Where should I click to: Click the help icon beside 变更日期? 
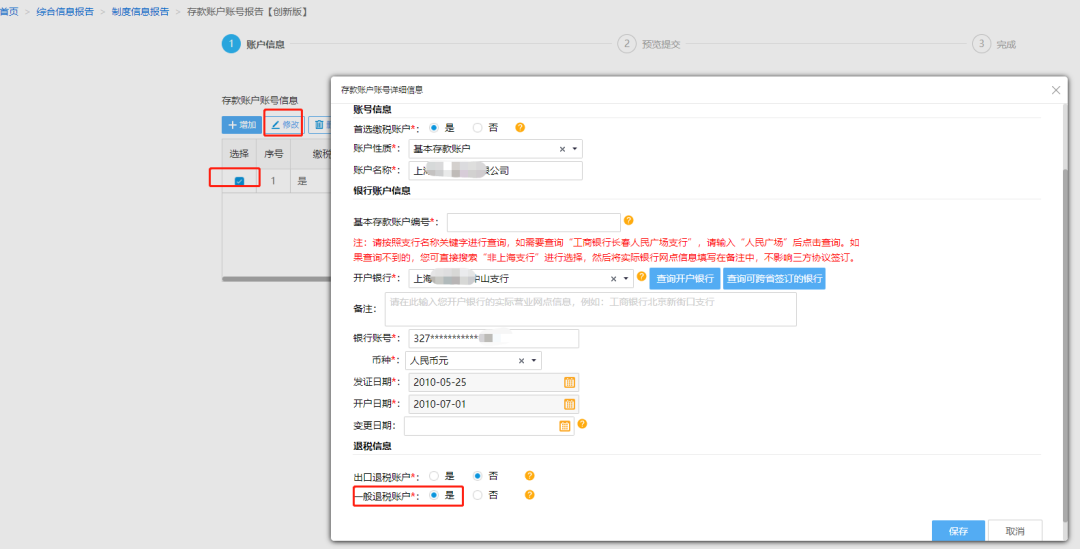click(x=582, y=424)
